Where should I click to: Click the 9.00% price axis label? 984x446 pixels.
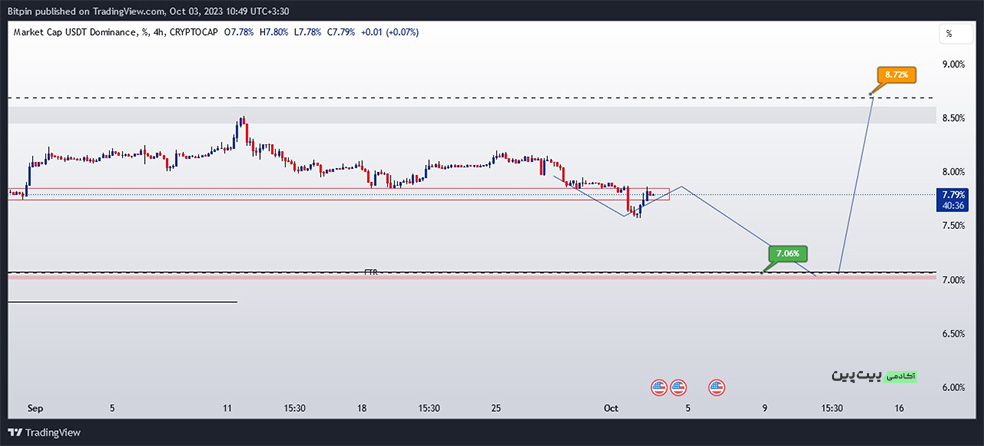pyautogui.click(x=953, y=65)
